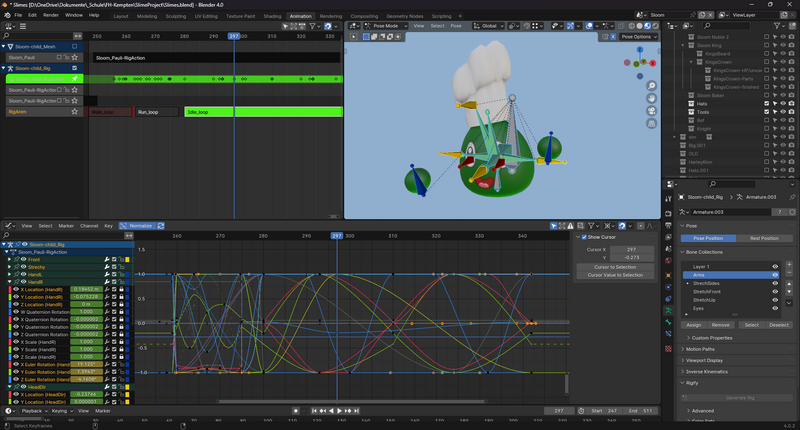Viewport: 800px width, 430px height.
Task: Select the Rest Position button
Action: (x=763, y=238)
